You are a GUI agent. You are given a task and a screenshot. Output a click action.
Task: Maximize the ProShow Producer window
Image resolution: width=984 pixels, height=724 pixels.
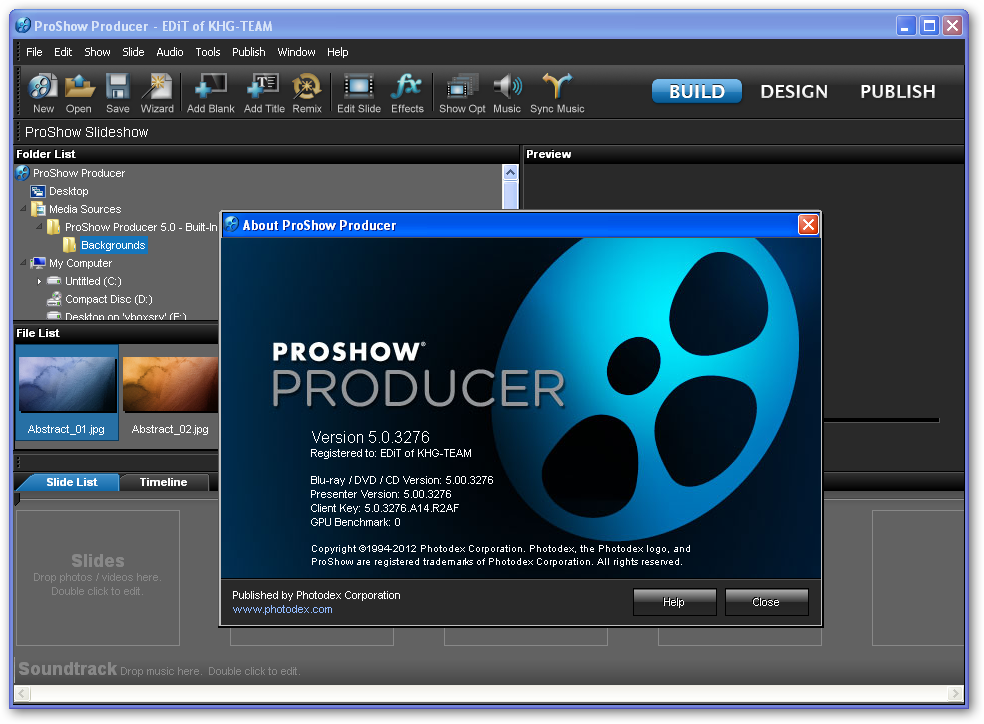[x=929, y=26]
